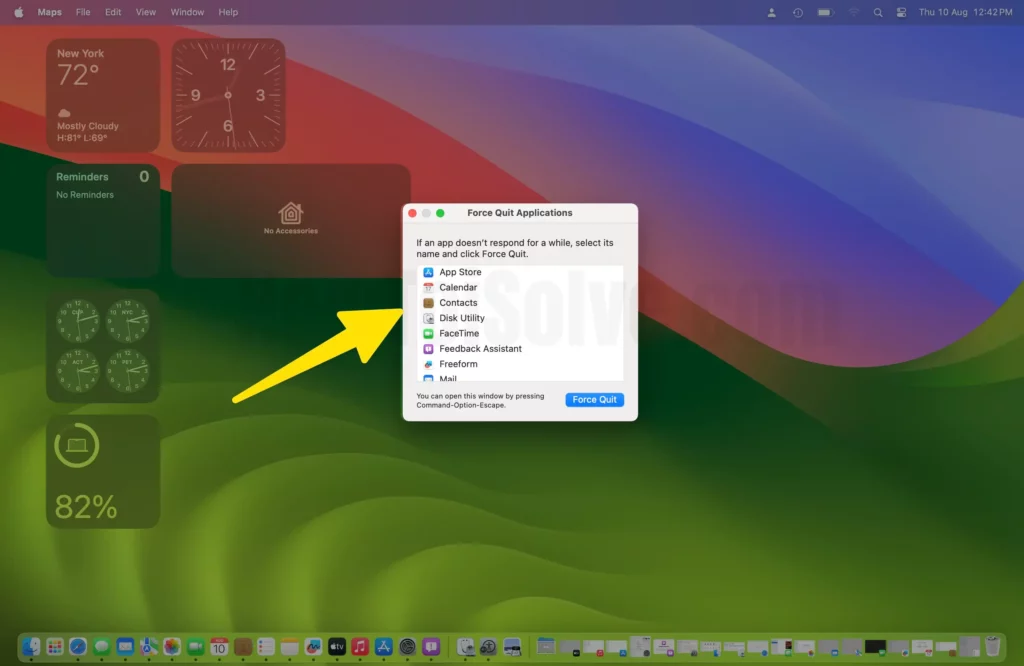This screenshot has height=666, width=1024.
Task: Open the Mail app in the Dock
Action: [125, 646]
